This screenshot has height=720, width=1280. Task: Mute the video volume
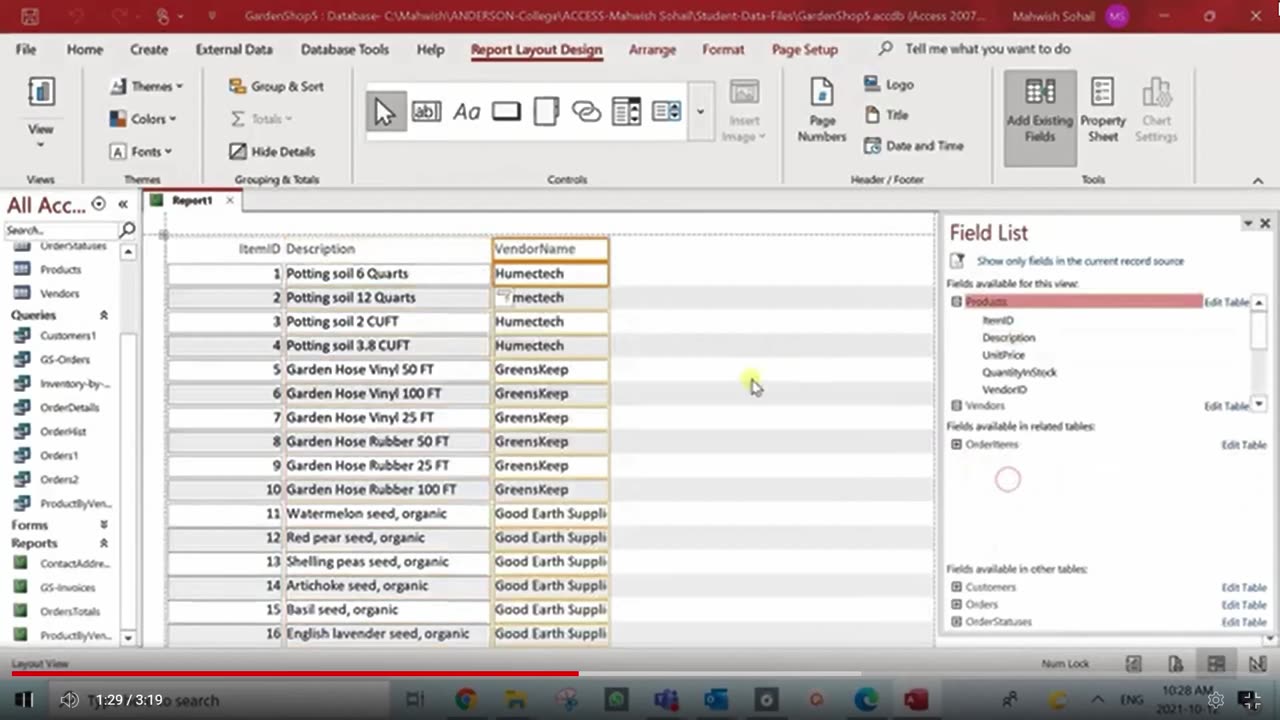tap(69, 700)
